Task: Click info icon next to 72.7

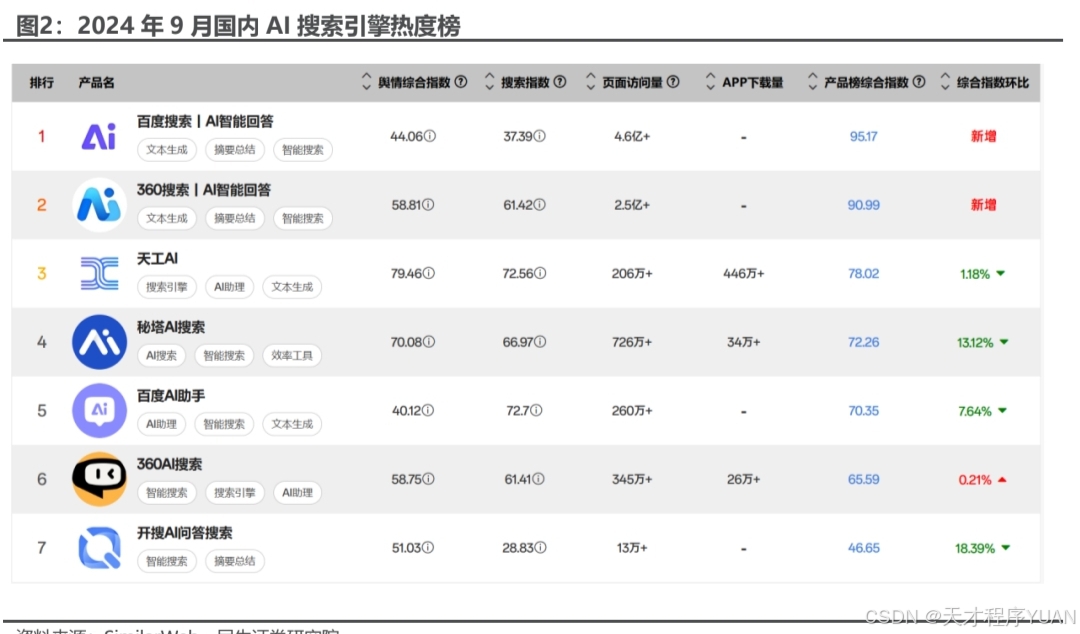Action: tap(536, 411)
